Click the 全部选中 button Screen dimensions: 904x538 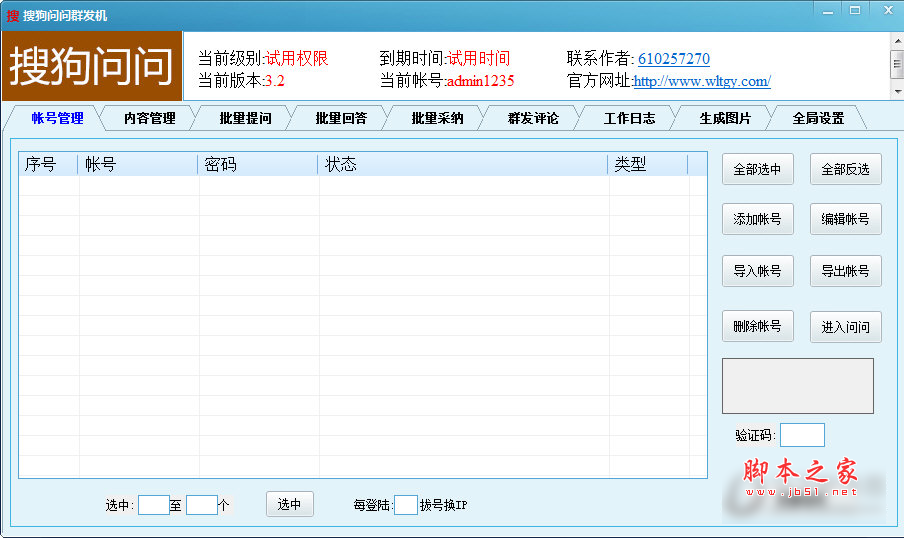758,169
